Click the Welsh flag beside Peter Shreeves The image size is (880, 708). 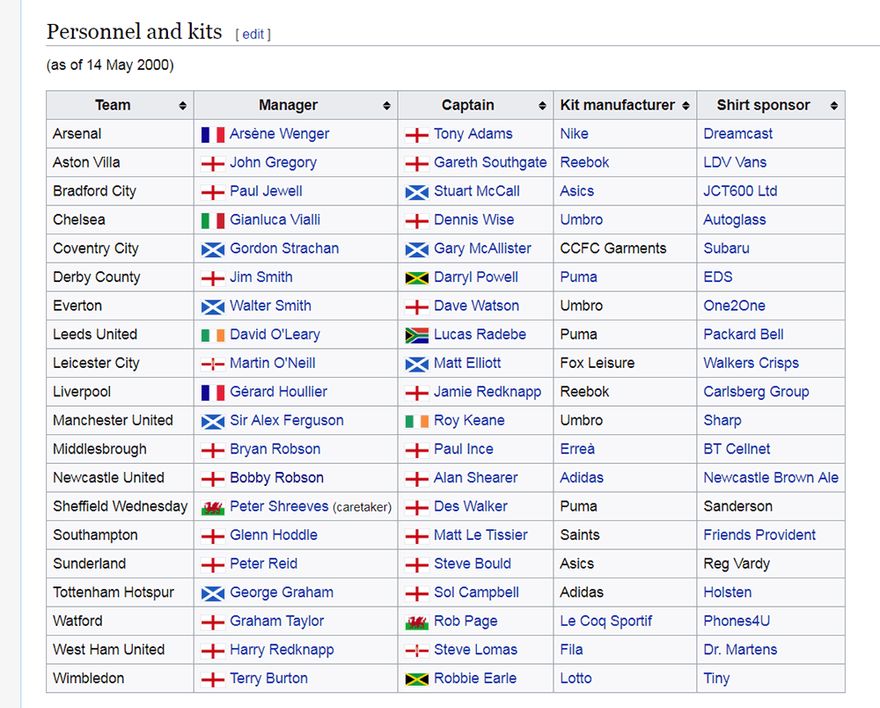pyautogui.click(x=212, y=507)
